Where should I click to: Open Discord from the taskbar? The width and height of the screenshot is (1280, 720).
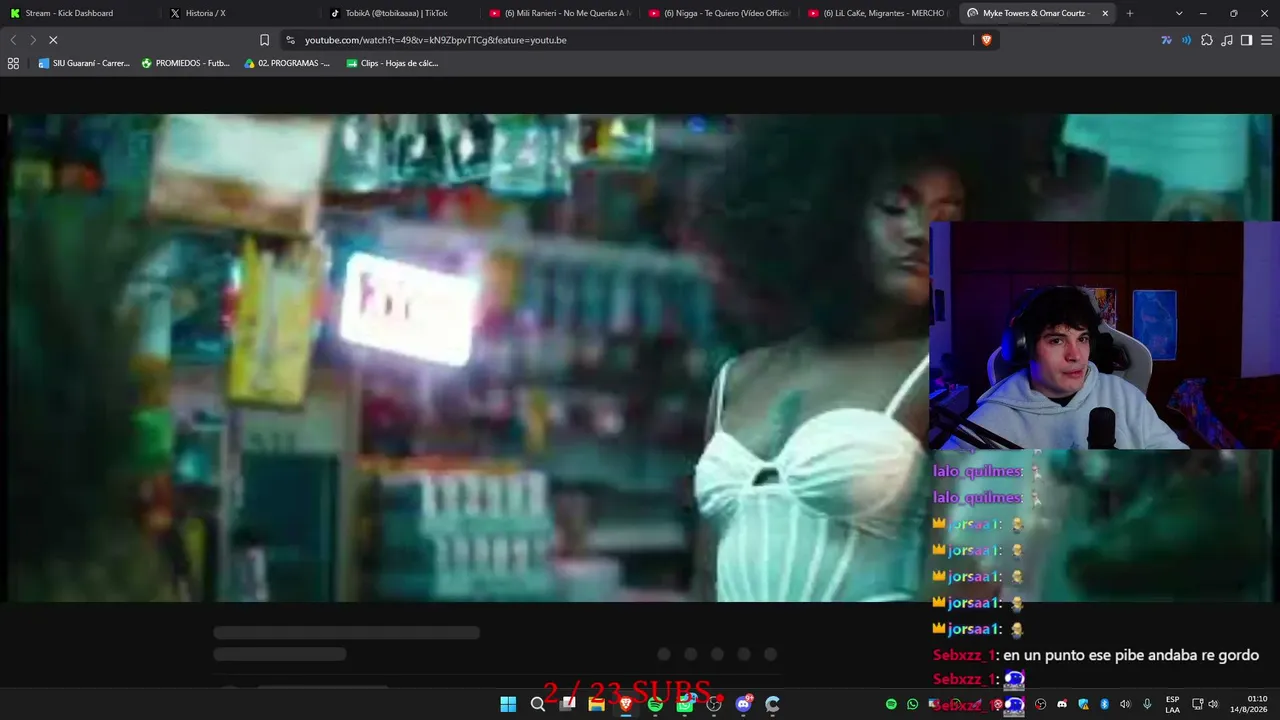pos(743,704)
